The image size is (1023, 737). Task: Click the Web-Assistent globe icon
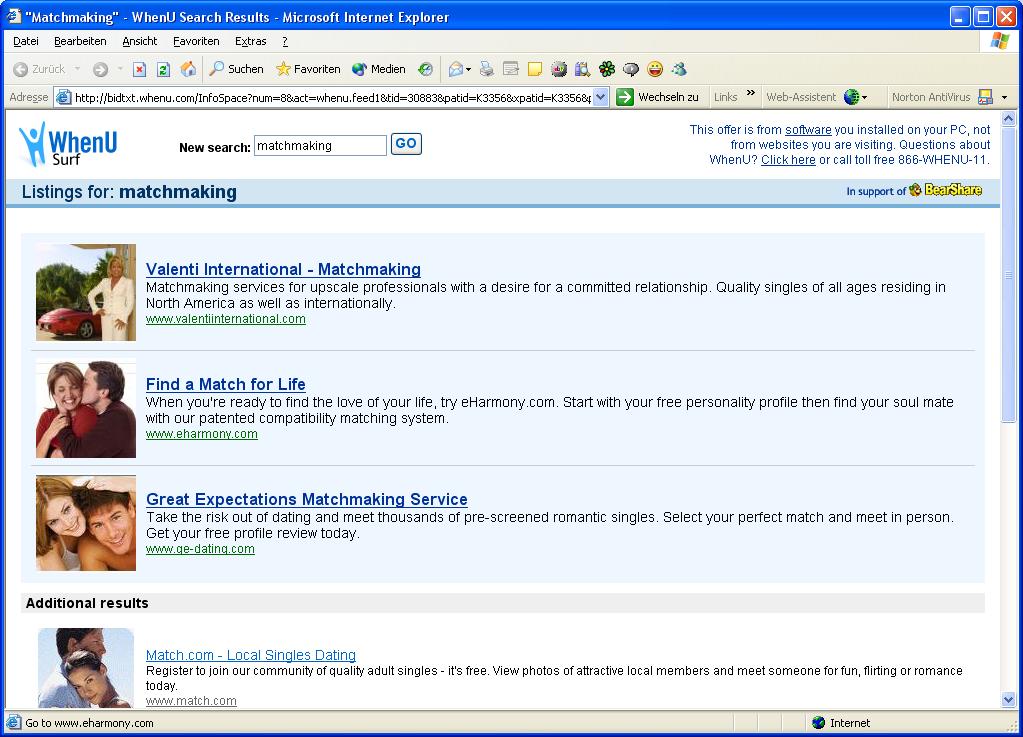click(x=851, y=97)
